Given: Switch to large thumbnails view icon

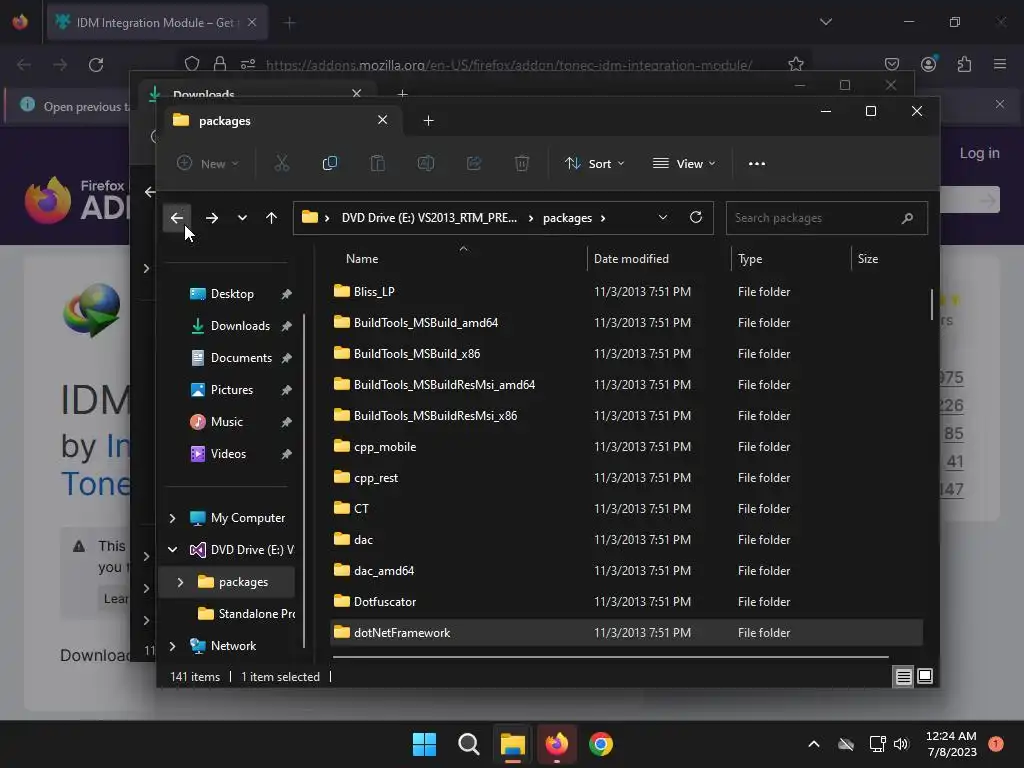Looking at the screenshot, I should pos(925,677).
